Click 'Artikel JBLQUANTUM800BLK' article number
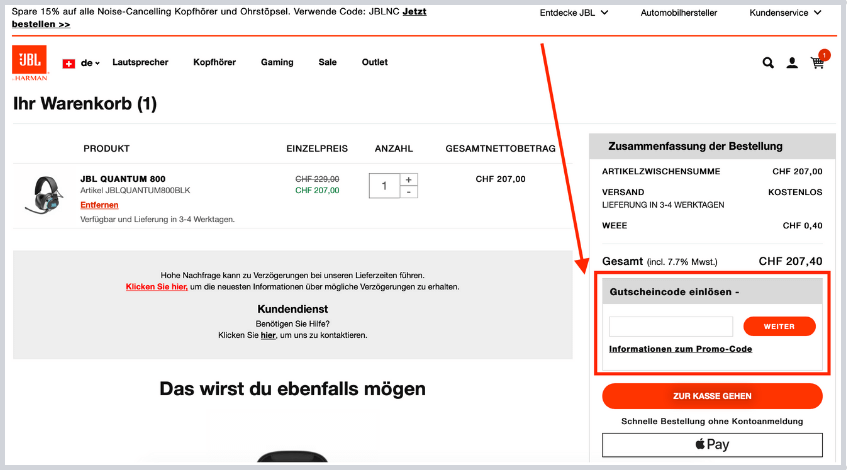 [135, 191]
